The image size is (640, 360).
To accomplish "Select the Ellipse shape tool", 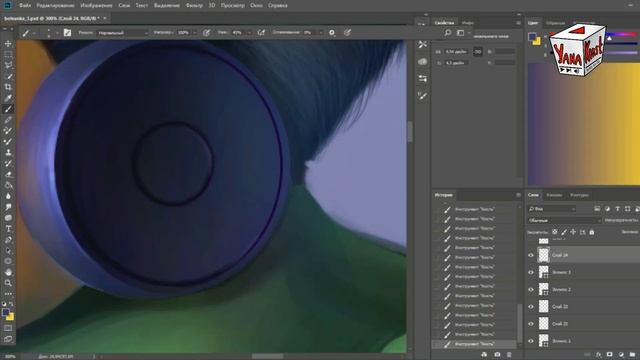I will [8, 261].
